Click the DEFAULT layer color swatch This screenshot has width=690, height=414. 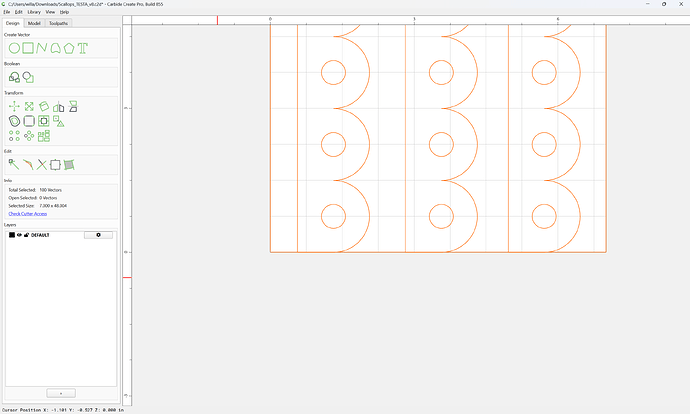tap(12, 235)
